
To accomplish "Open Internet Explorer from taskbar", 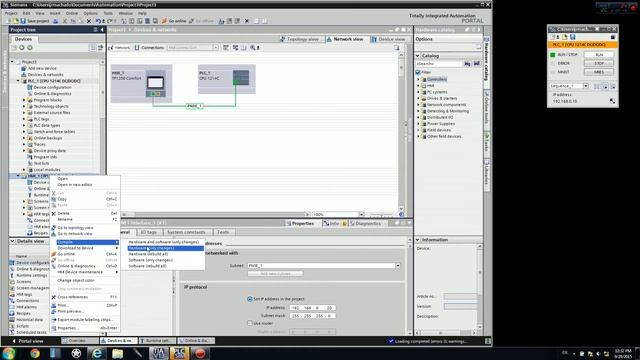I will [96, 353].
